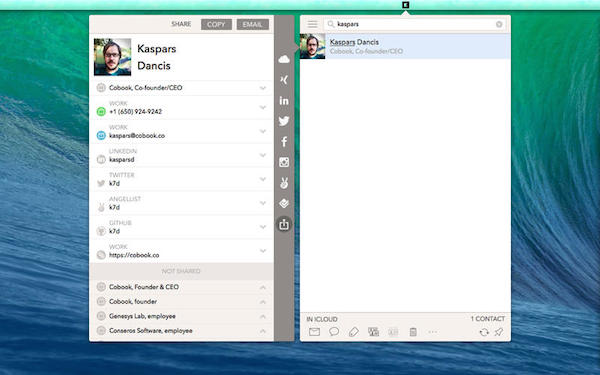The height and width of the screenshot is (375, 600).
Task: Click the EMAIL share button
Action: tap(253, 24)
